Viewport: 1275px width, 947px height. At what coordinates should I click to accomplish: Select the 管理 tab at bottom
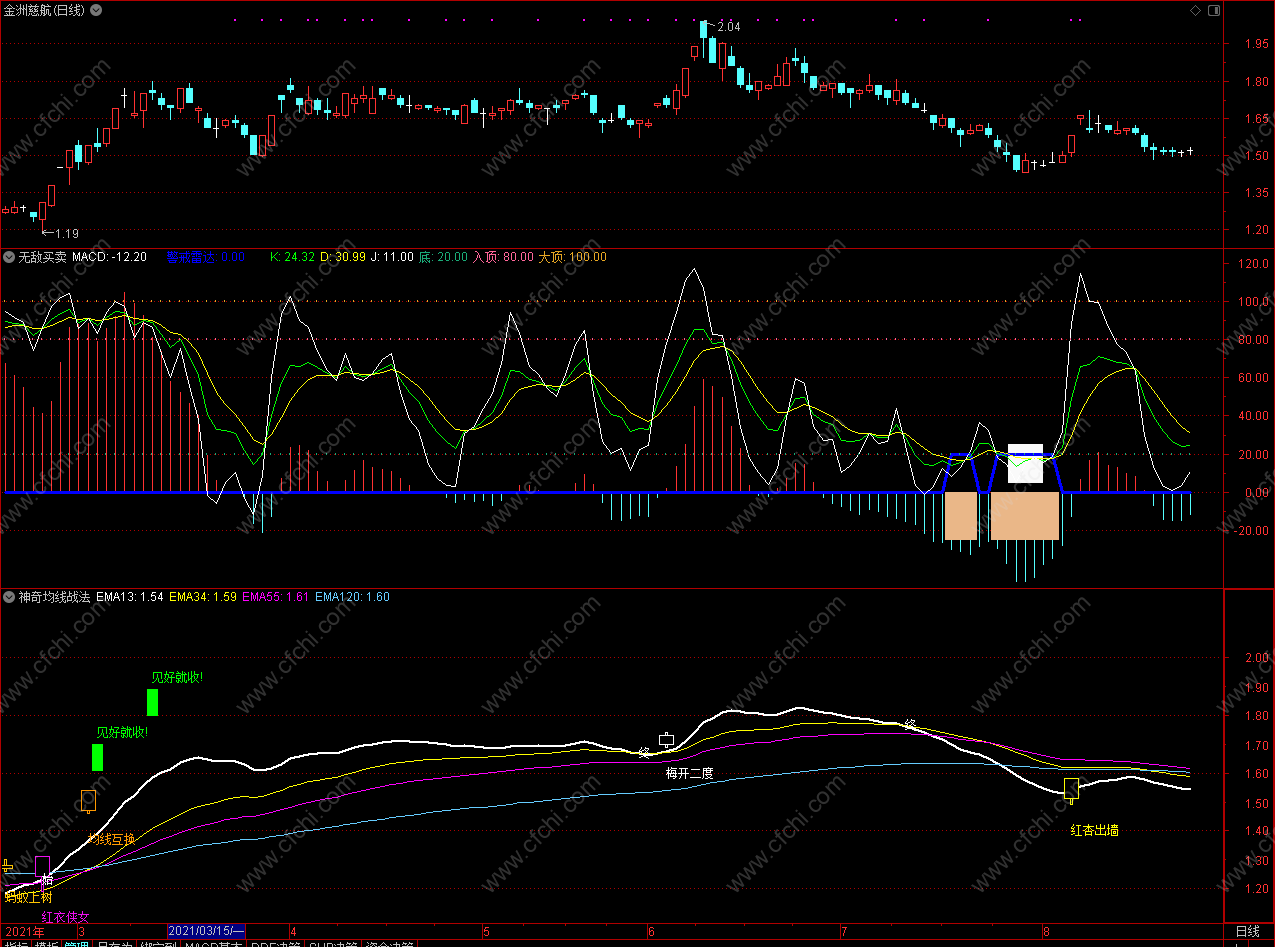tap(76, 942)
